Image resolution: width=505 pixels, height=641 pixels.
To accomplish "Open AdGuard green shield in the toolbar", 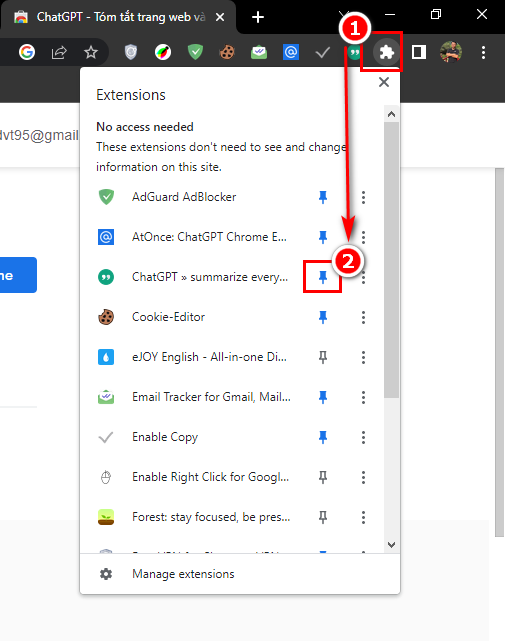I will [x=195, y=52].
